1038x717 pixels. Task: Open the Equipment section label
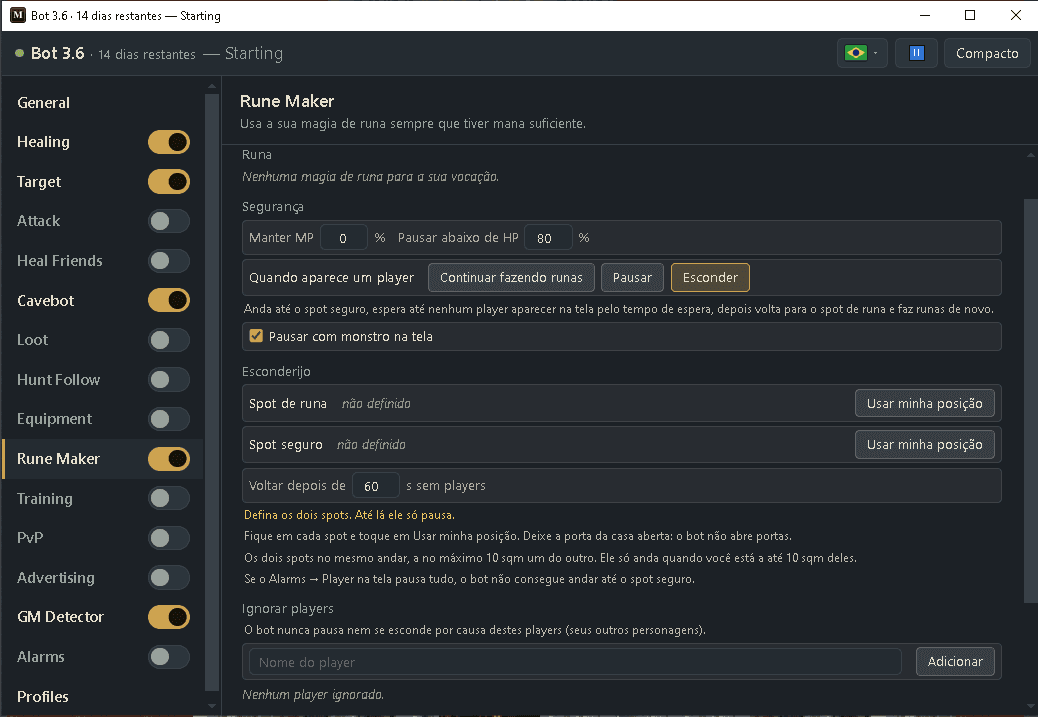tap(54, 419)
